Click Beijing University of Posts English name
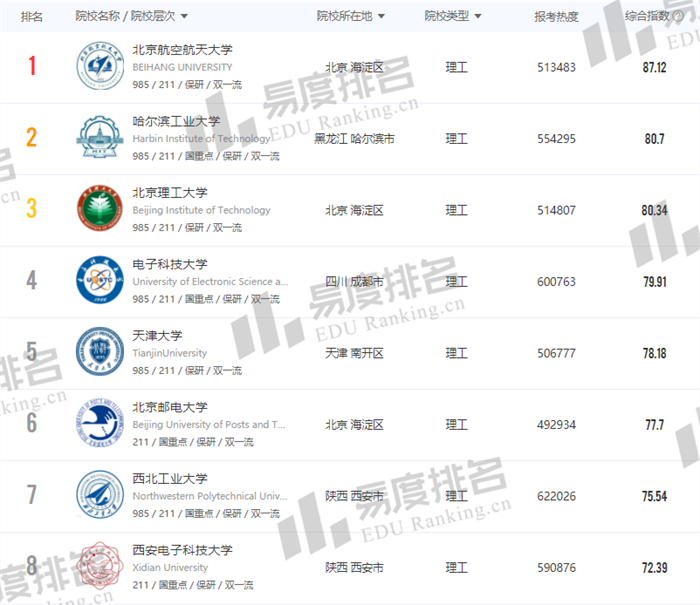The height and width of the screenshot is (605, 700). tap(208, 425)
